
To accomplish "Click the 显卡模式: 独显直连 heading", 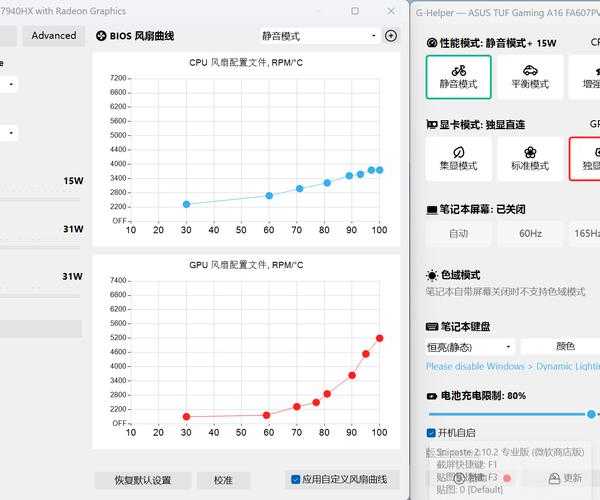I will pos(482,125).
